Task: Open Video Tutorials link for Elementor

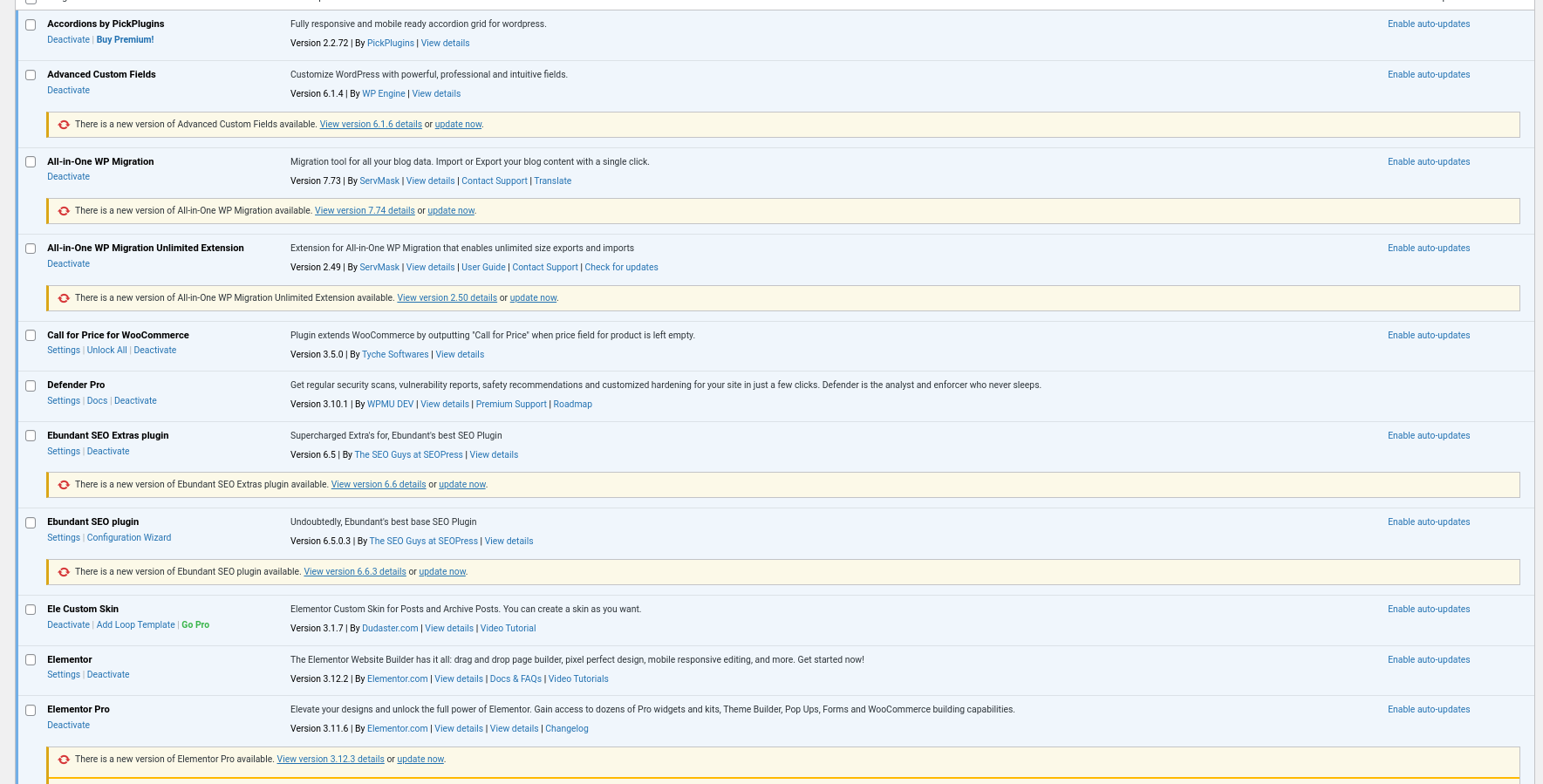Action: tap(578, 679)
